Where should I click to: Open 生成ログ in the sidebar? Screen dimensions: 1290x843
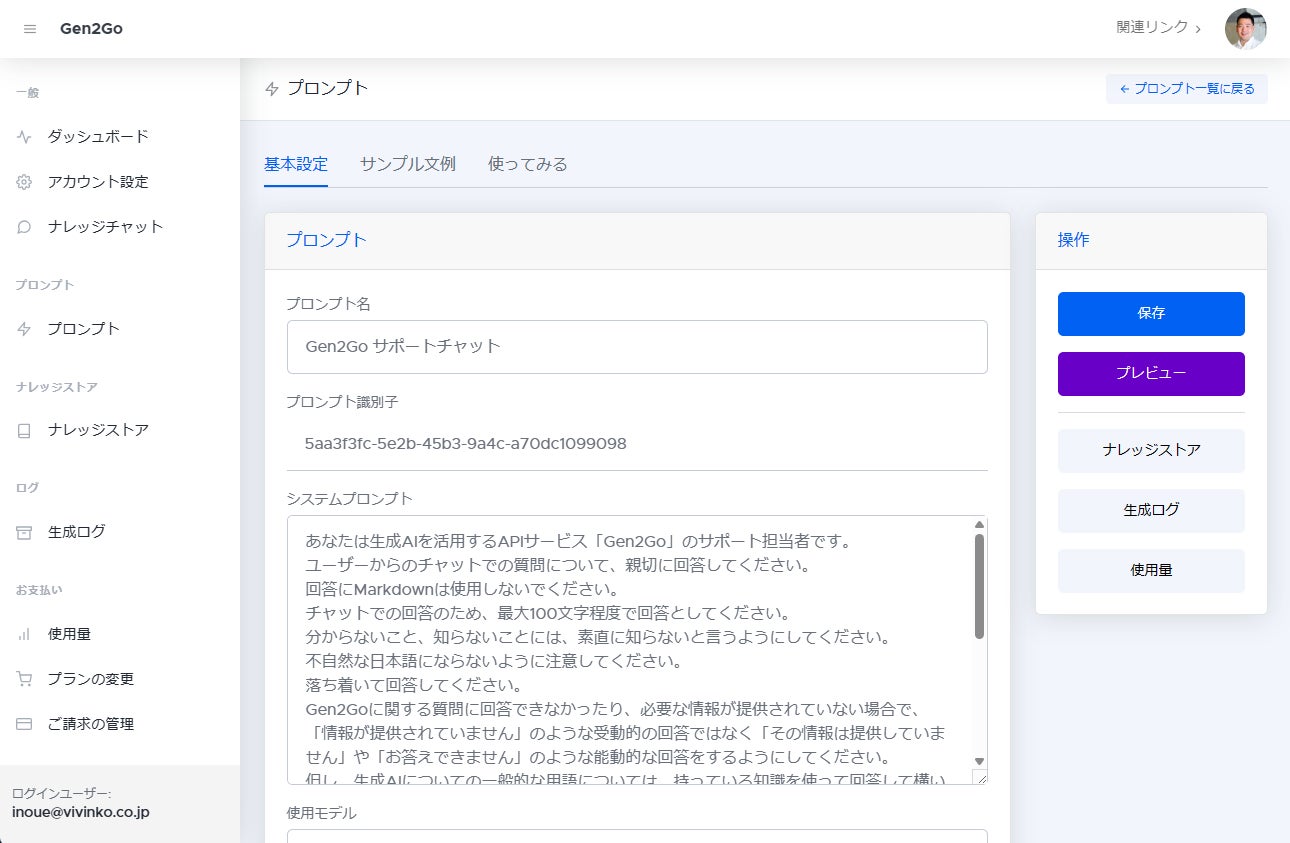click(76, 532)
